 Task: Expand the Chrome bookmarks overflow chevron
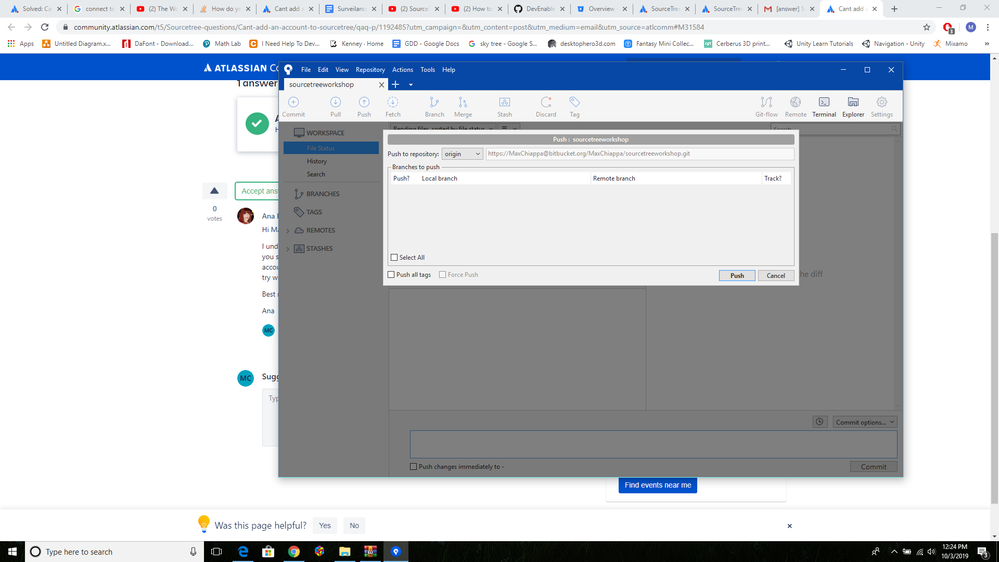(987, 44)
